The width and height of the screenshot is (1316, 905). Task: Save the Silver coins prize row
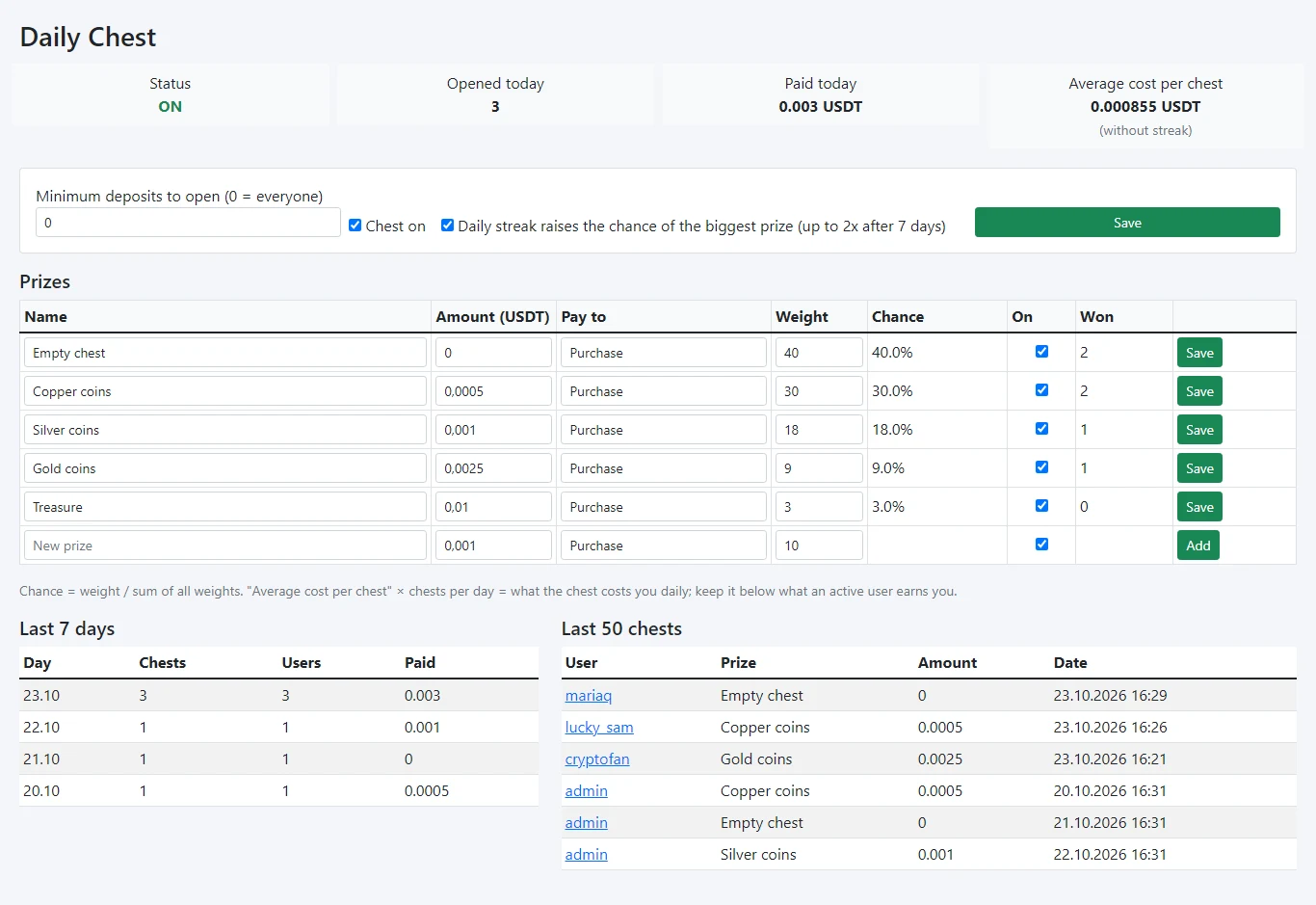point(1199,430)
